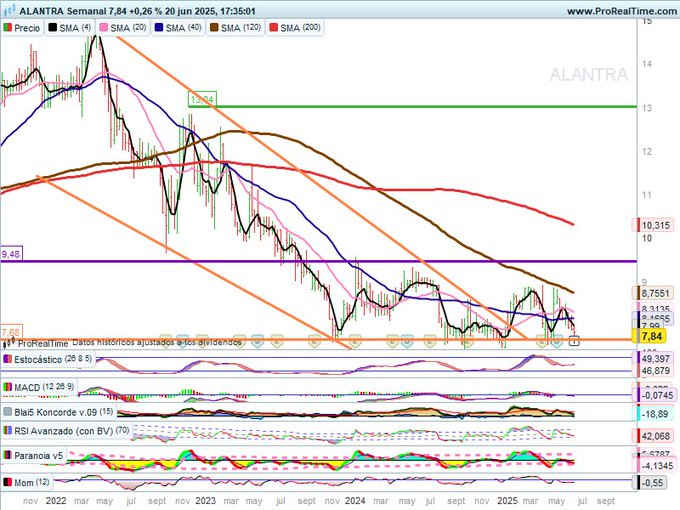Screen dimensions: 680x510
Task: Open the MACD (12 26 9) indicator label
Action: [39, 387]
